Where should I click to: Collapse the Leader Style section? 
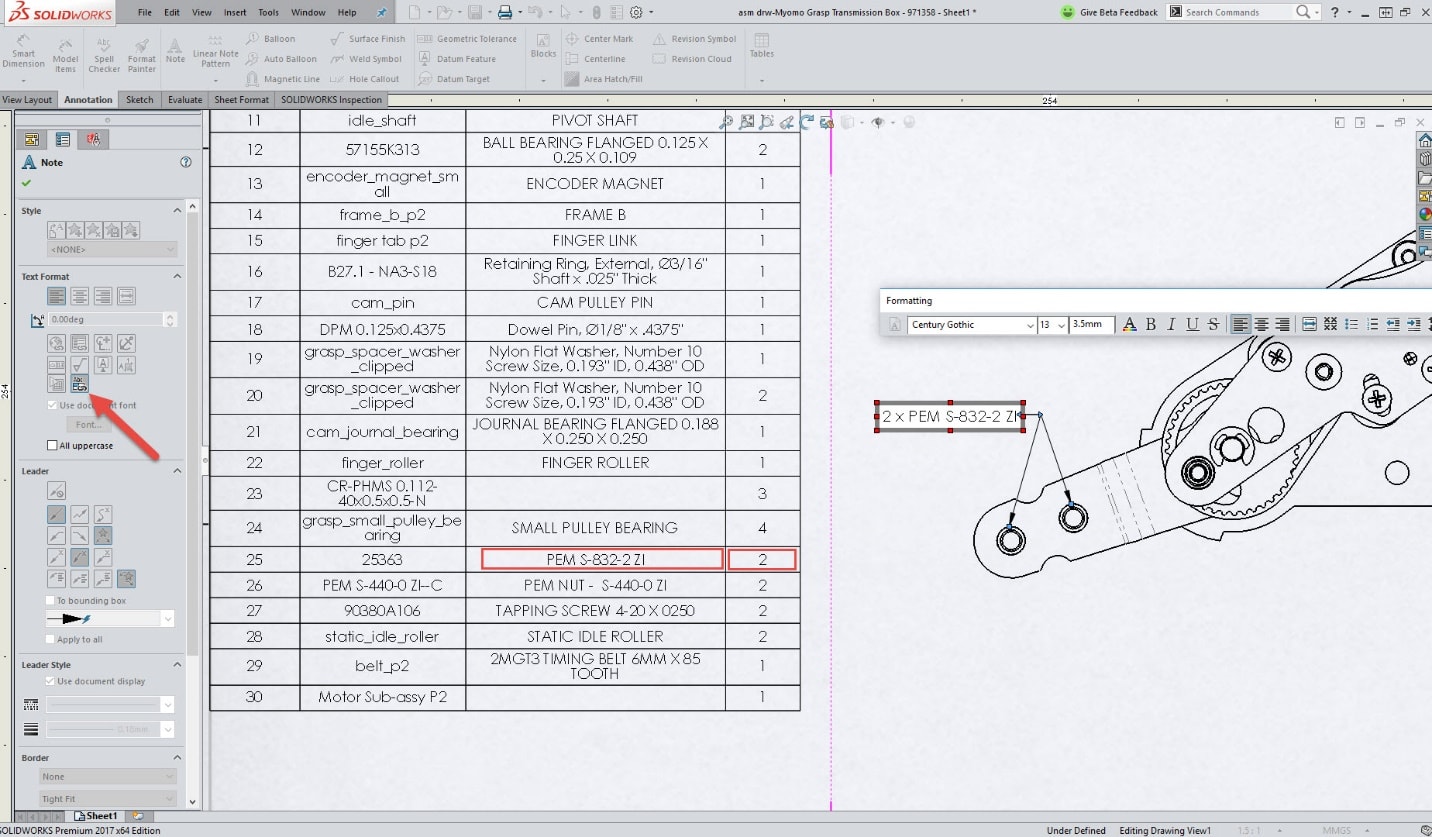178,664
